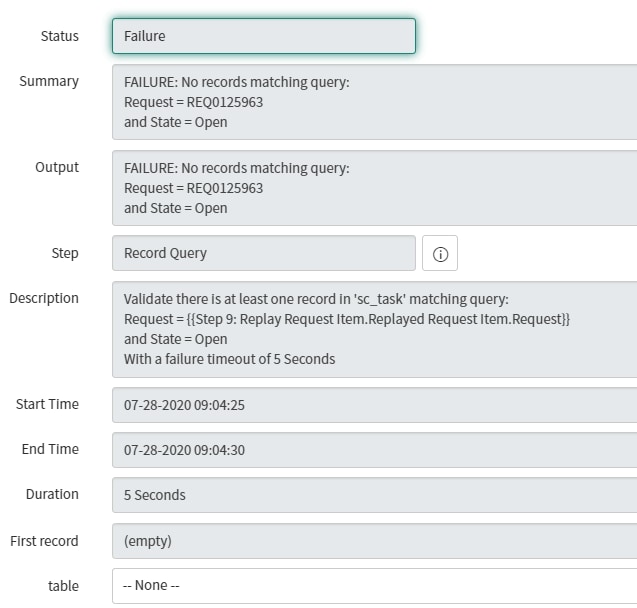Click the First record label

pos(44,541)
